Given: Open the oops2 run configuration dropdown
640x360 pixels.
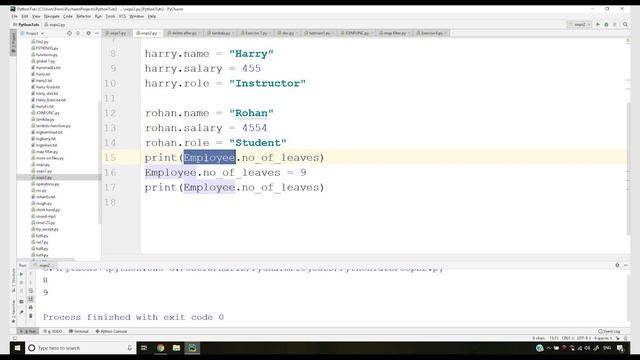Looking at the screenshot, I should [579, 24].
